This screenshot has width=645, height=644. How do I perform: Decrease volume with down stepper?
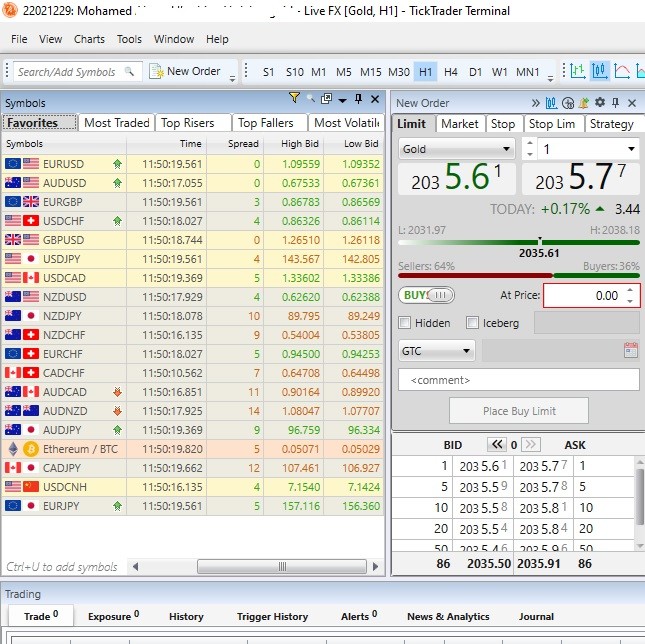pyautogui.click(x=530, y=154)
